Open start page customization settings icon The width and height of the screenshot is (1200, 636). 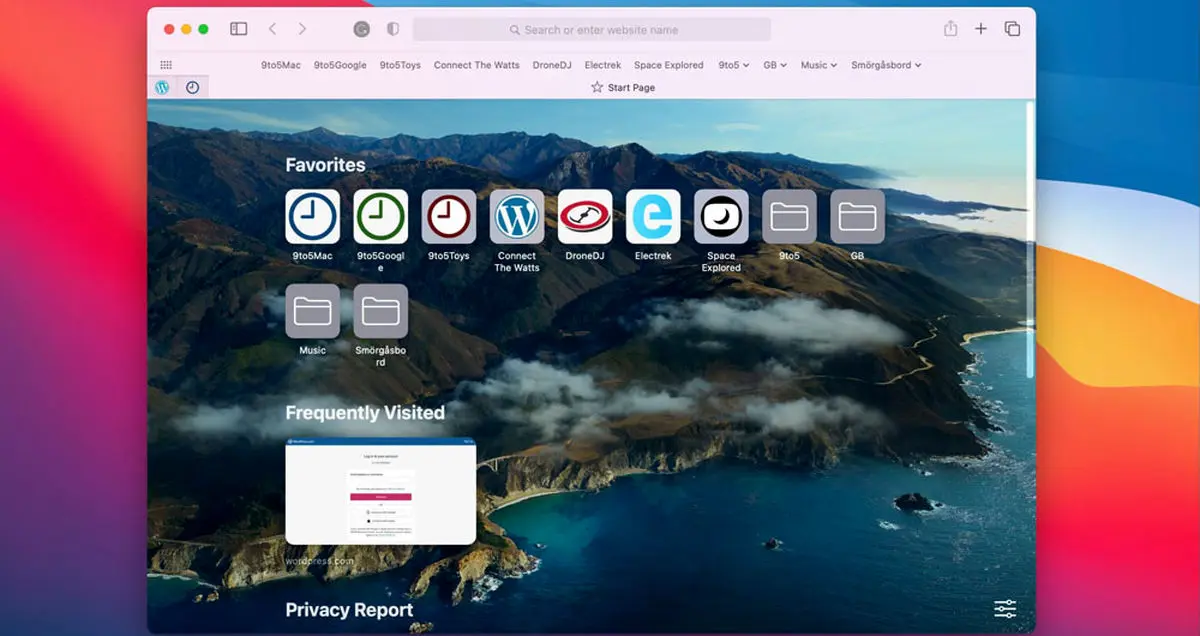point(1005,609)
